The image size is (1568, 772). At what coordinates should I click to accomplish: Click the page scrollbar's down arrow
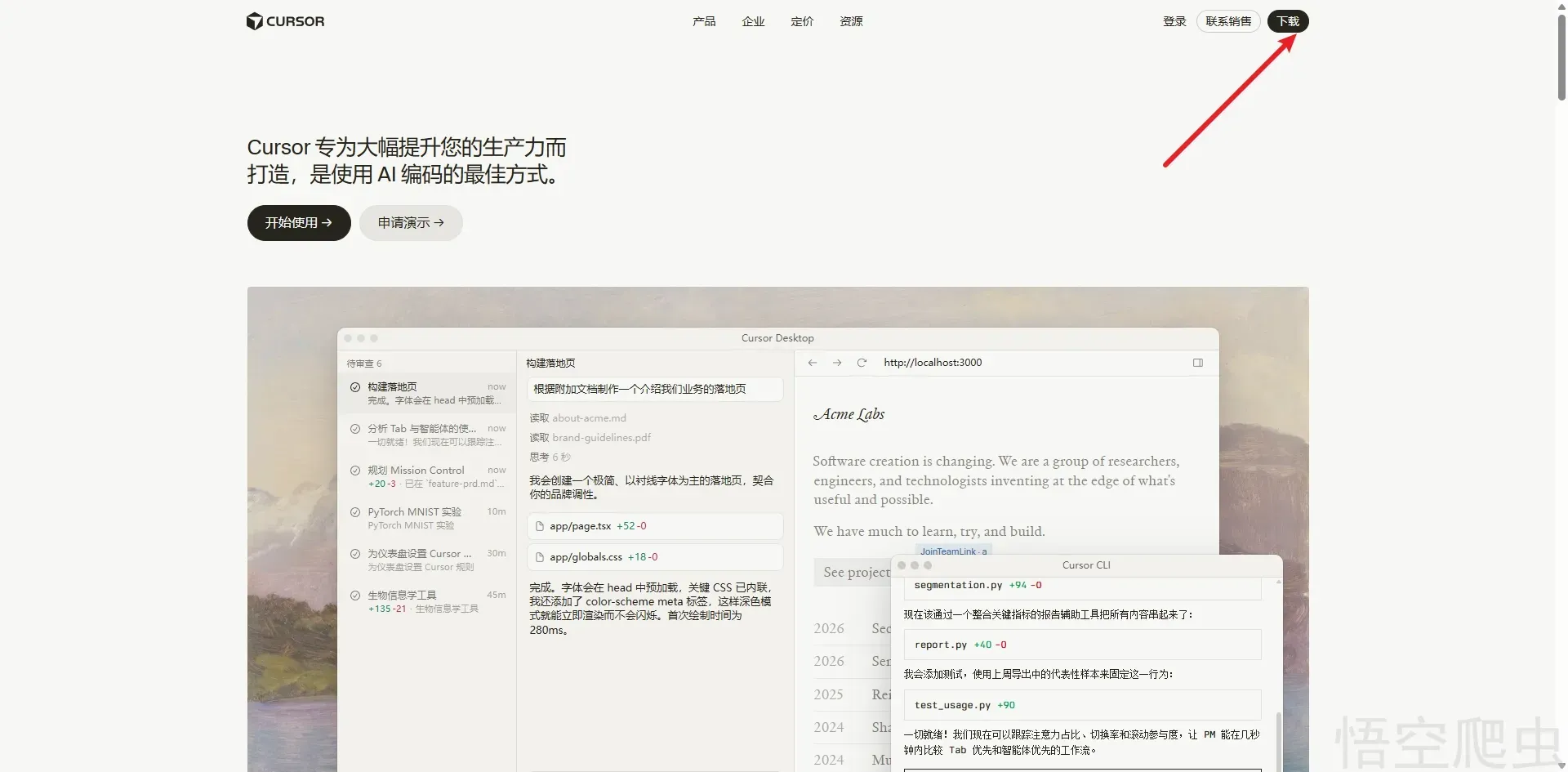[x=1561, y=765]
